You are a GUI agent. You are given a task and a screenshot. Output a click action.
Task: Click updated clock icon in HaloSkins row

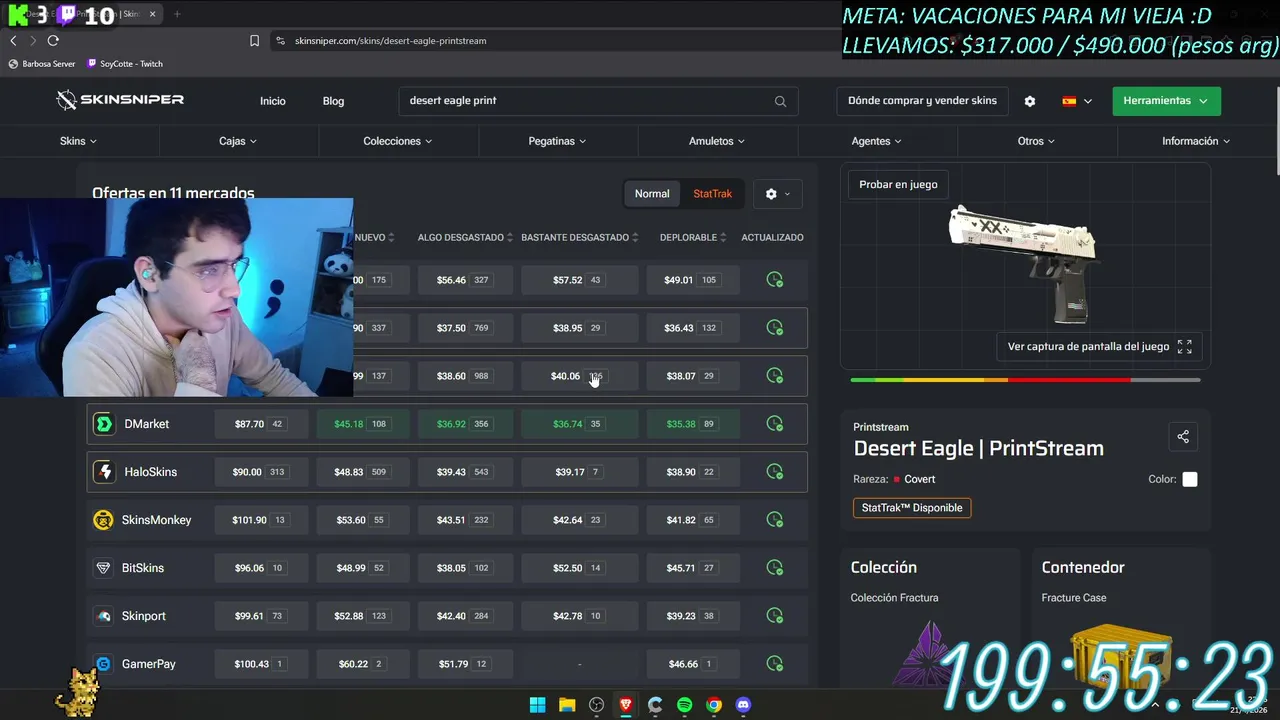click(x=774, y=472)
